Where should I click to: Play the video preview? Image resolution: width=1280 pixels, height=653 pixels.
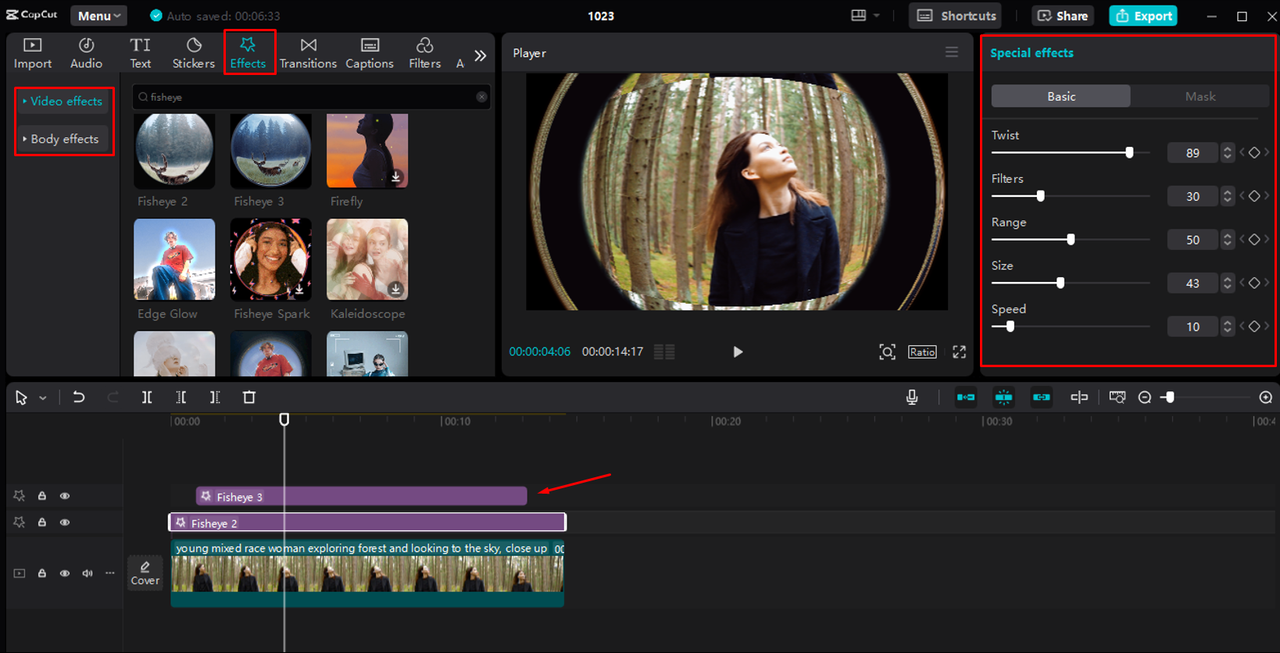point(738,352)
